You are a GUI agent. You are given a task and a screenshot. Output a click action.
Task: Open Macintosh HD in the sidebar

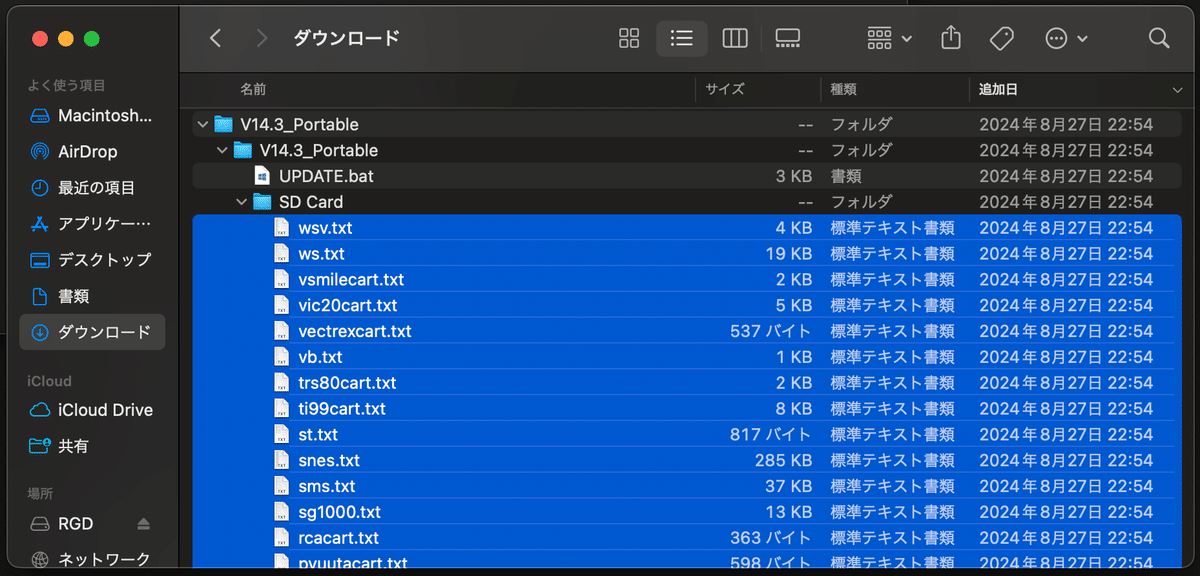pos(92,115)
